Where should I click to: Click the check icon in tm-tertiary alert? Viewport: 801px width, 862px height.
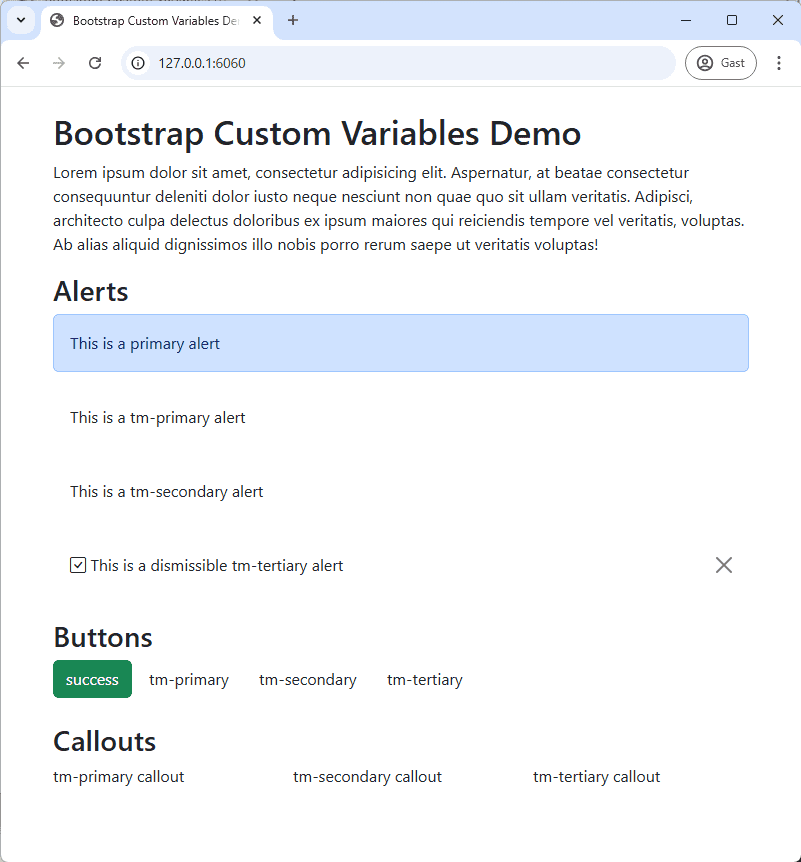78,565
